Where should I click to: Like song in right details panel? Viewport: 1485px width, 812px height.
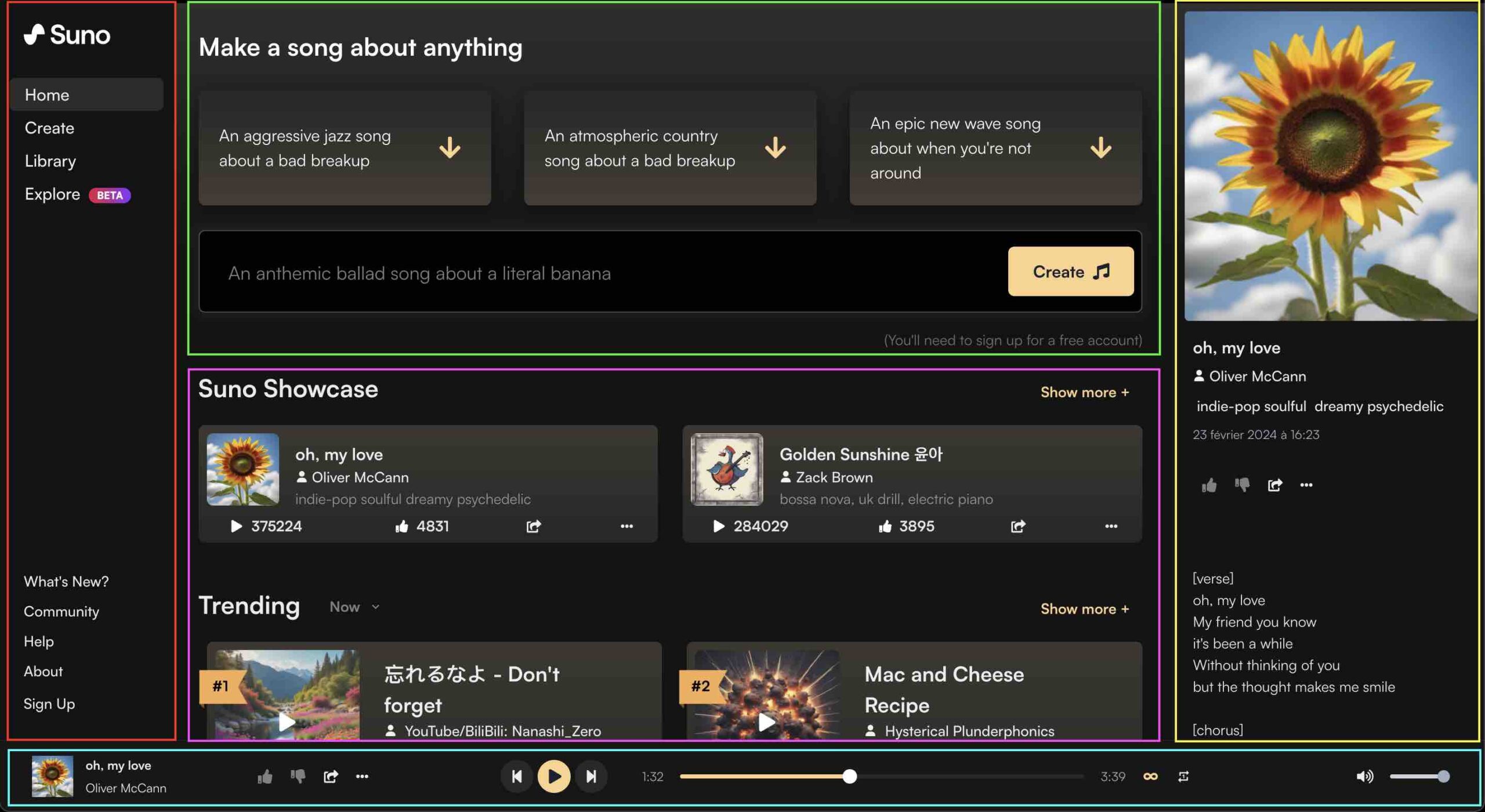(x=1209, y=485)
